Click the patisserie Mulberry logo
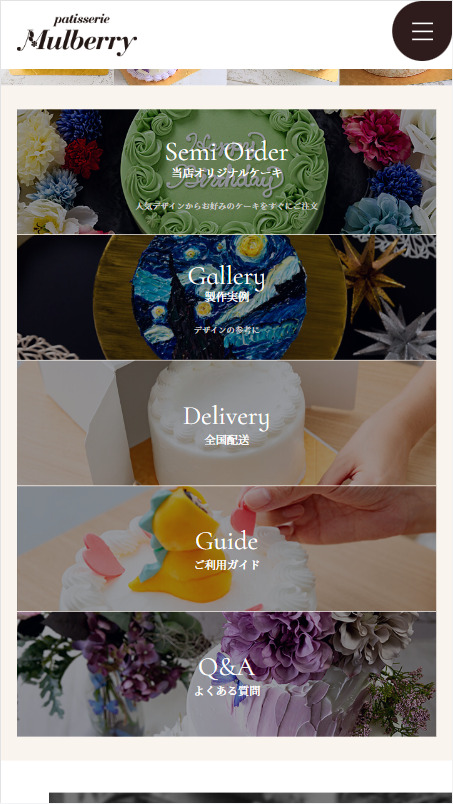Image resolution: width=453 pixels, height=804 pixels. tap(77, 35)
